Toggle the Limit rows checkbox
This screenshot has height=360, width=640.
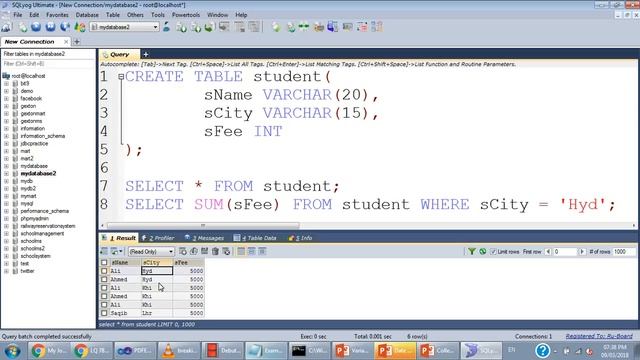point(493,252)
